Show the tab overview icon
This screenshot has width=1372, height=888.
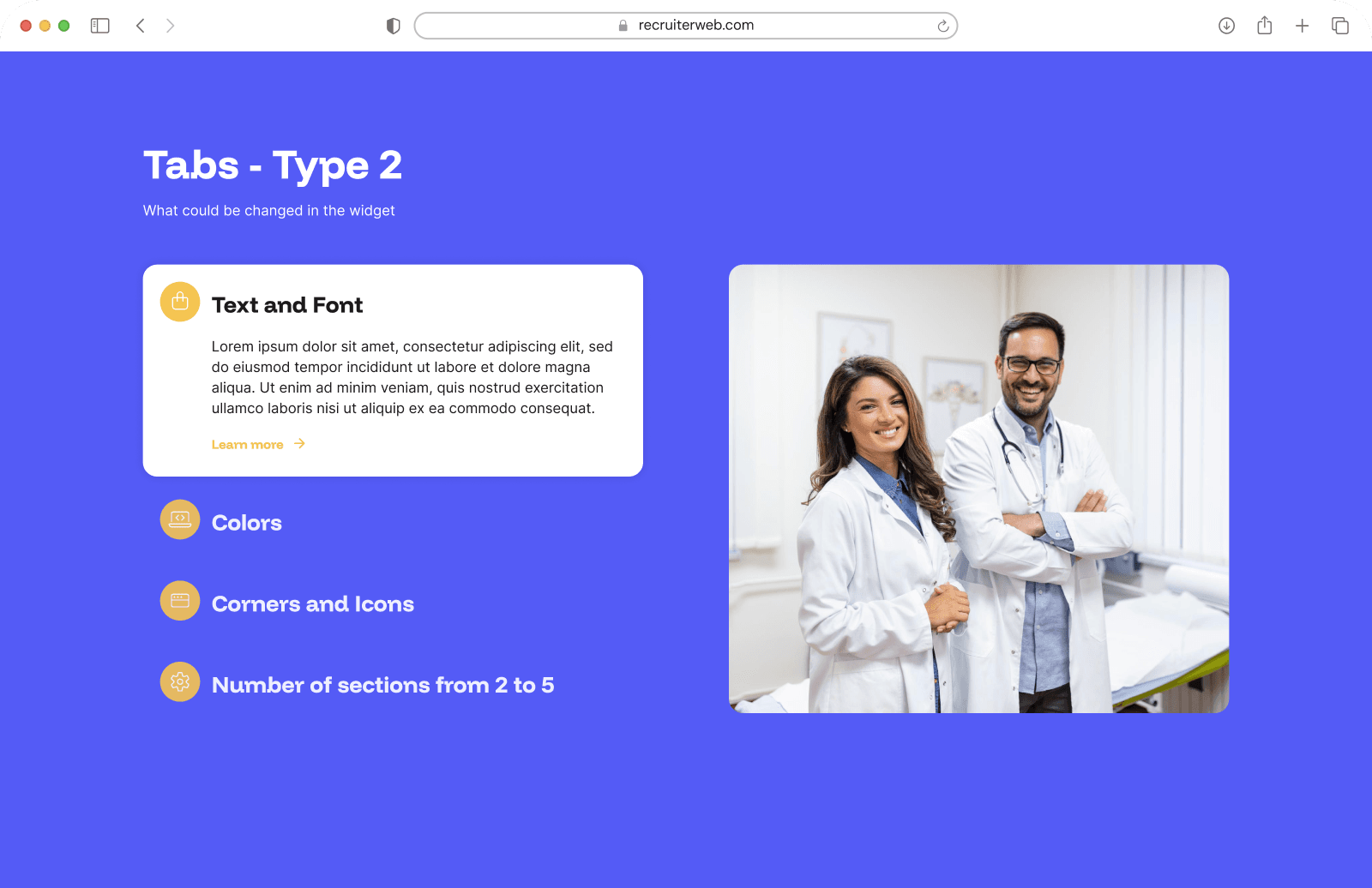pyautogui.click(x=1339, y=26)
